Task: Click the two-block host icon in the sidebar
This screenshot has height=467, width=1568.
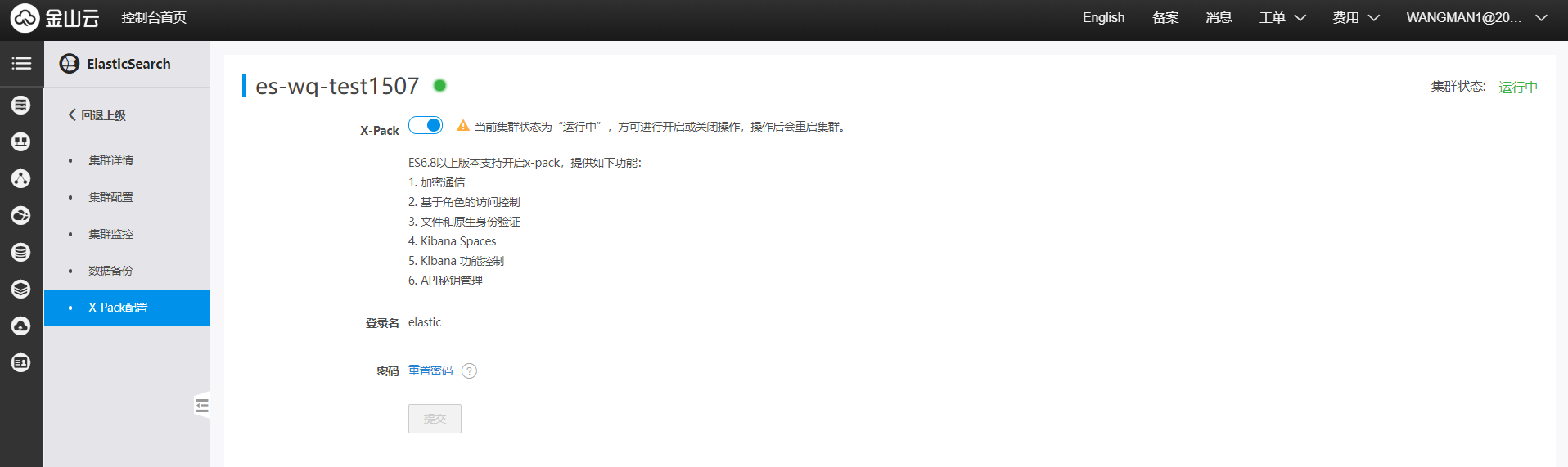Action: (x=21, y=141)
